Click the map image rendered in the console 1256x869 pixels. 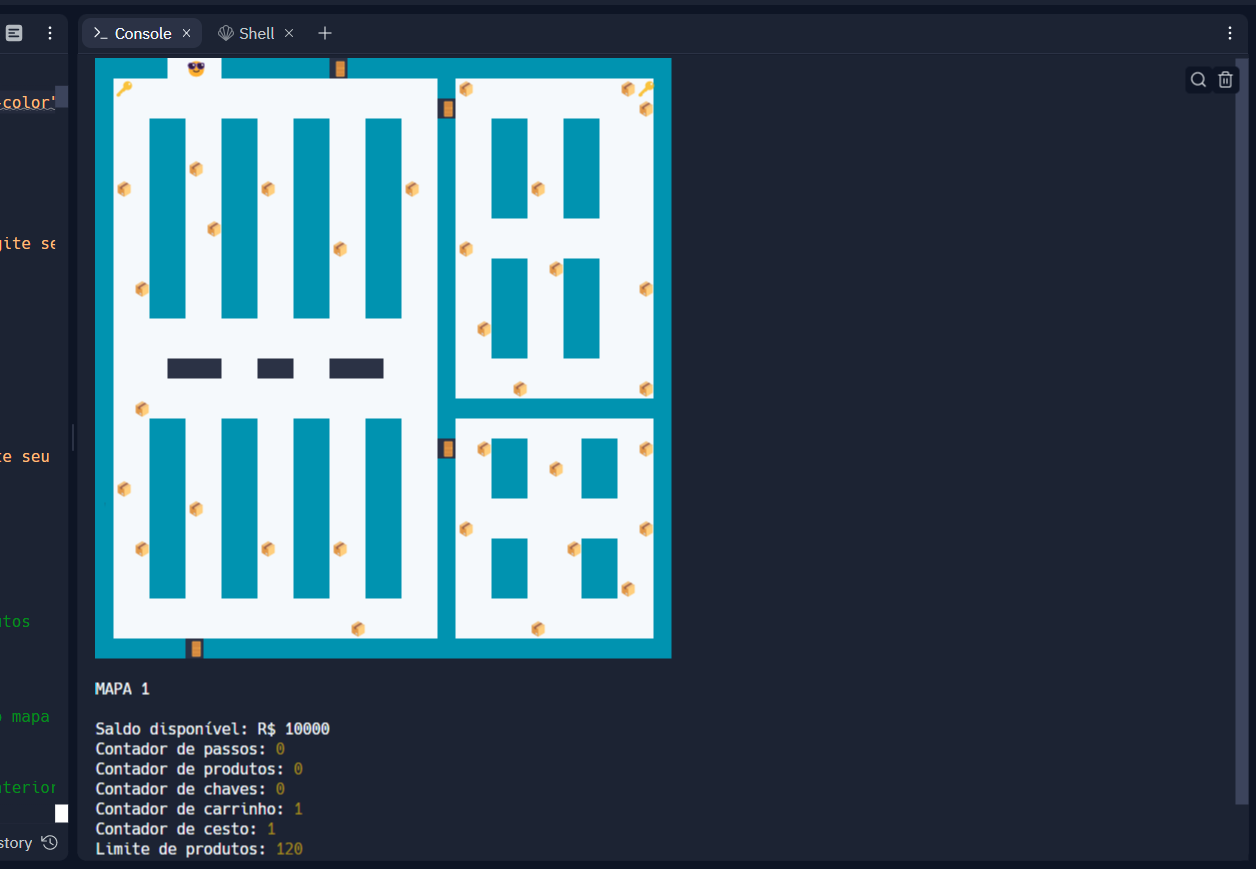383,357
